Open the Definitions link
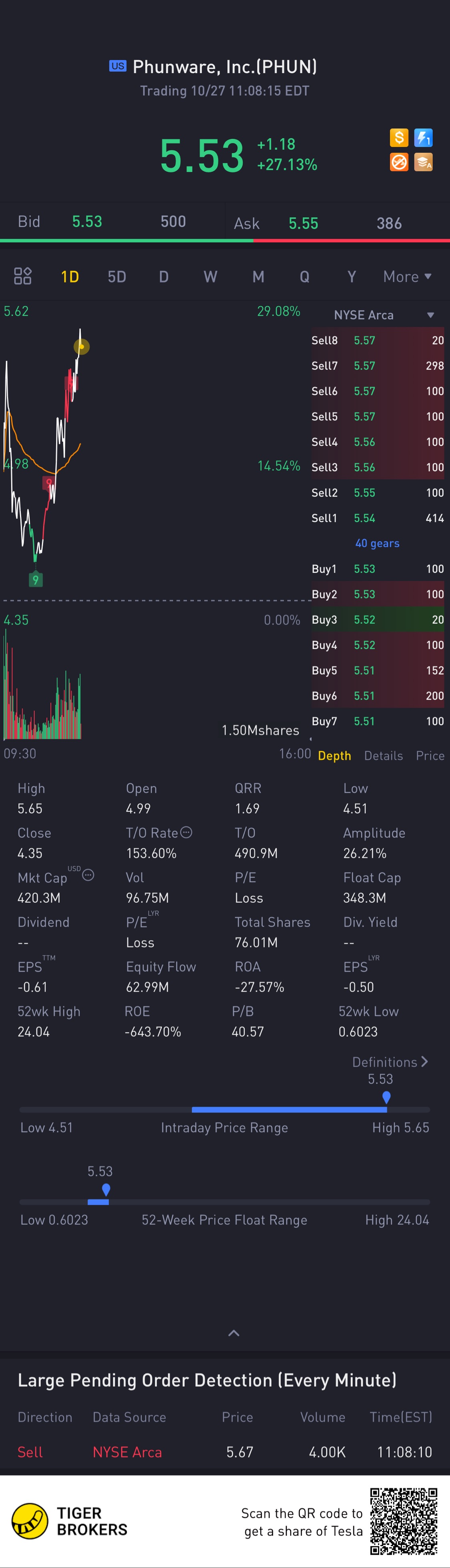The image size is (450, 1568). 390,1061
